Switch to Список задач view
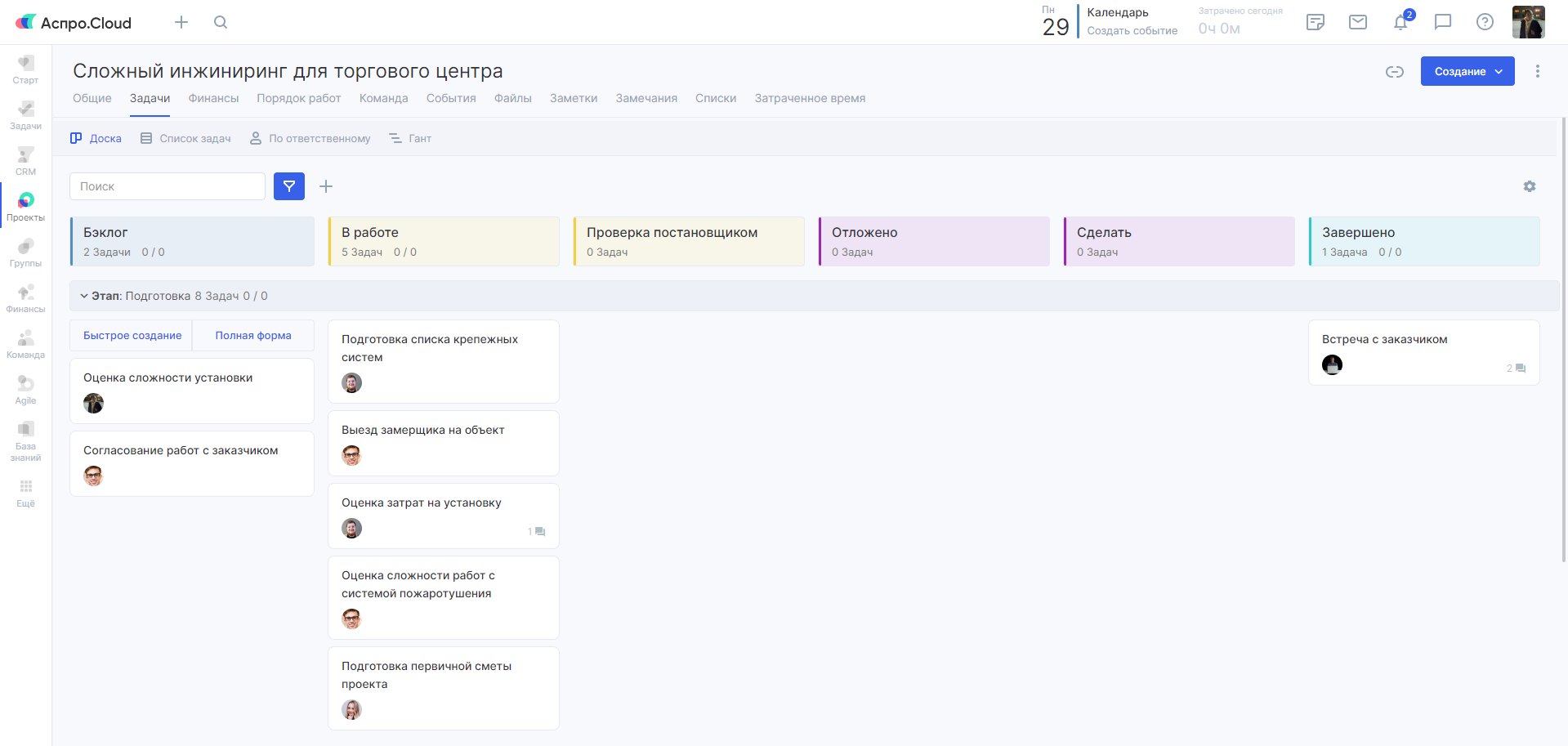 pos(185,139)
